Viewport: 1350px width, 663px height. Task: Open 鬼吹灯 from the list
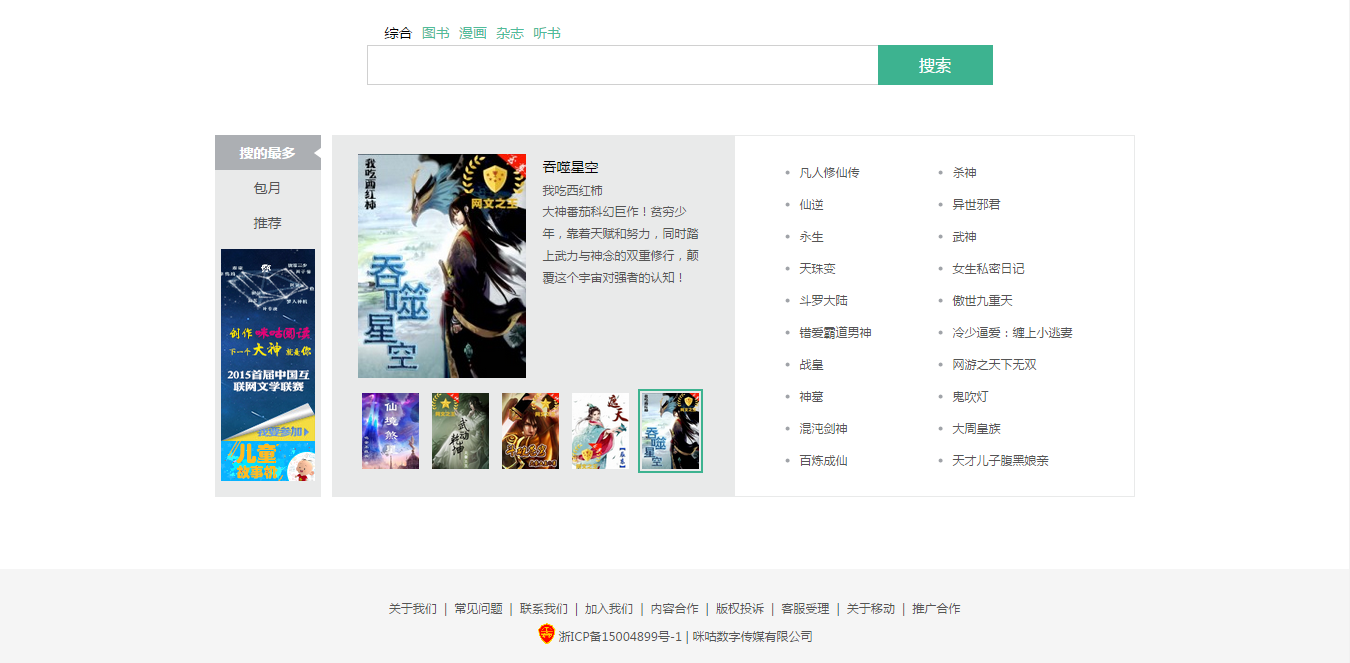(970, 397)
